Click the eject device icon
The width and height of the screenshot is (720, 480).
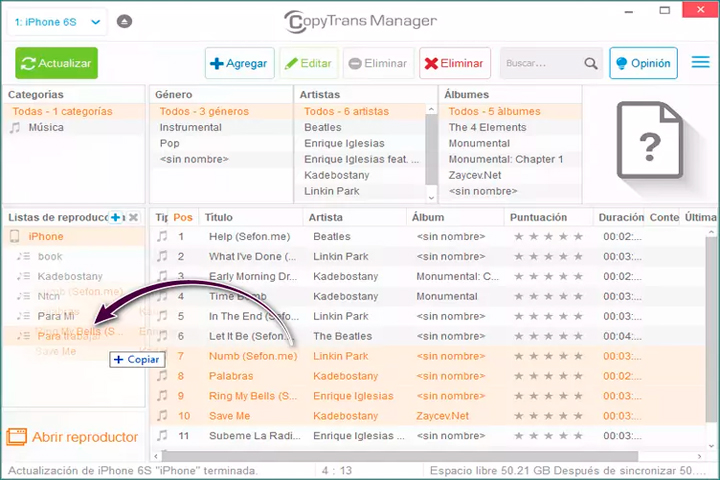[124, 21]
